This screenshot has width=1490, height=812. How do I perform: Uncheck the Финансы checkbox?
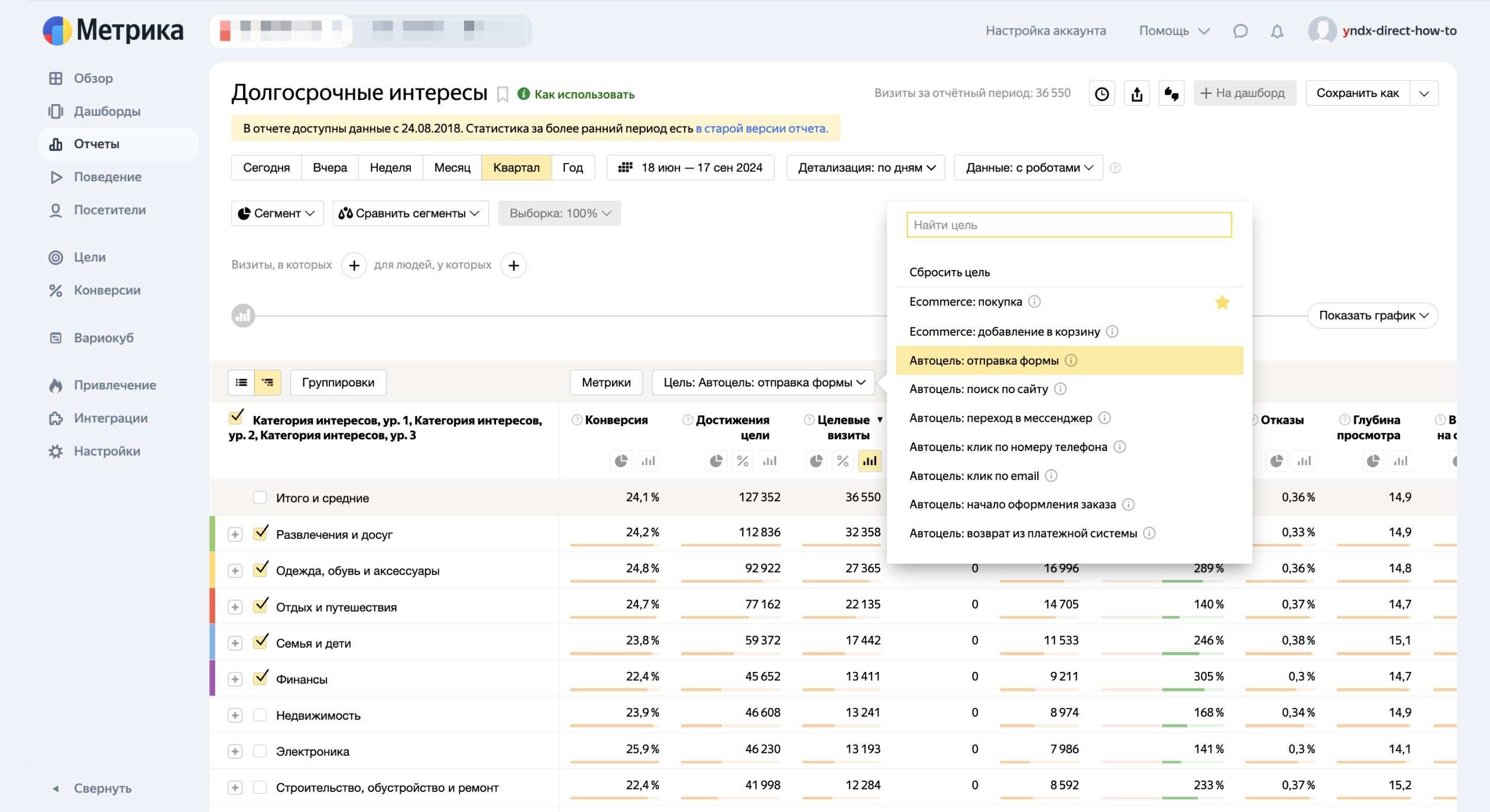click(260, 678)
